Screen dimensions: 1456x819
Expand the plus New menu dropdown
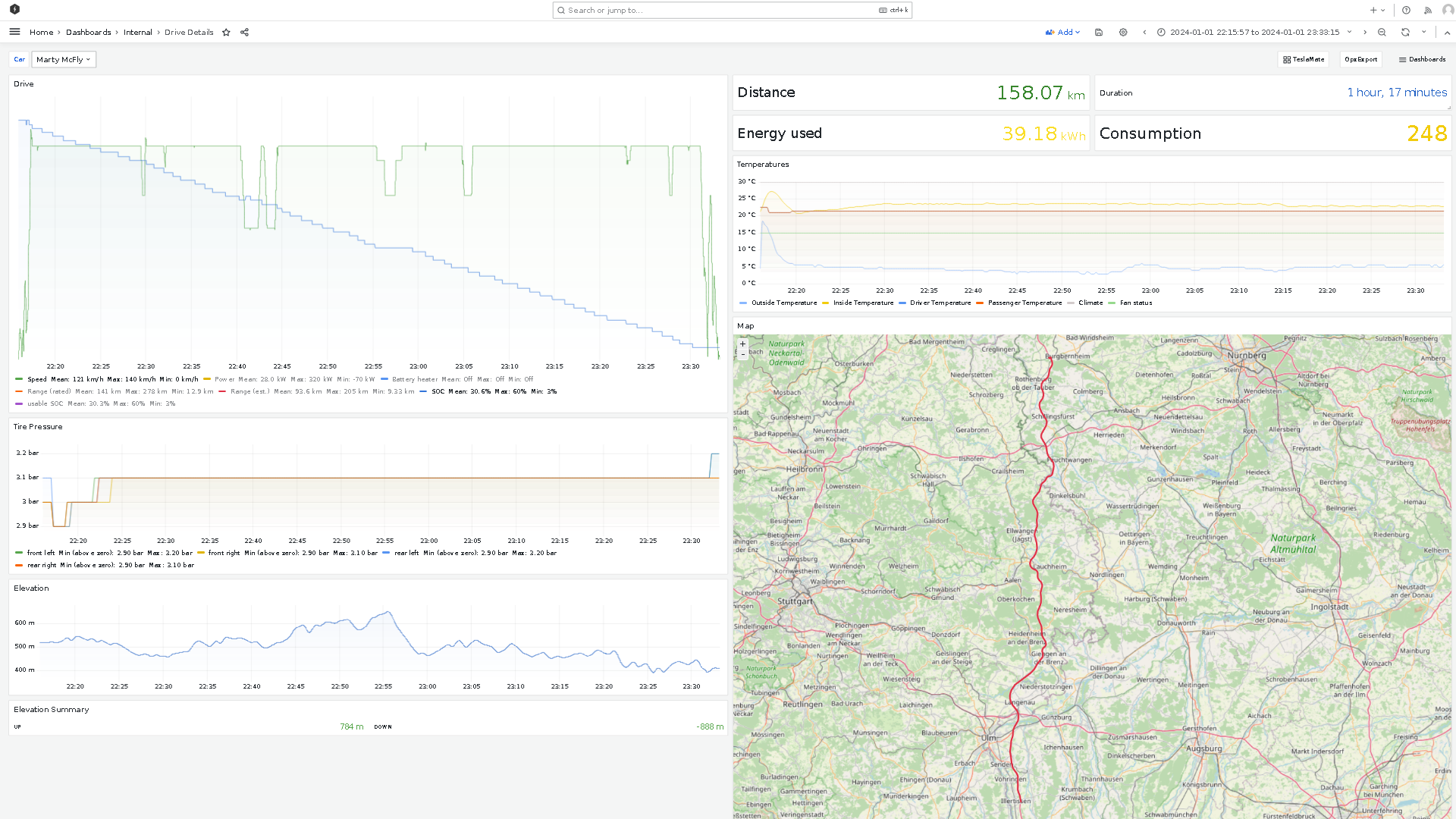point(1378,10)
